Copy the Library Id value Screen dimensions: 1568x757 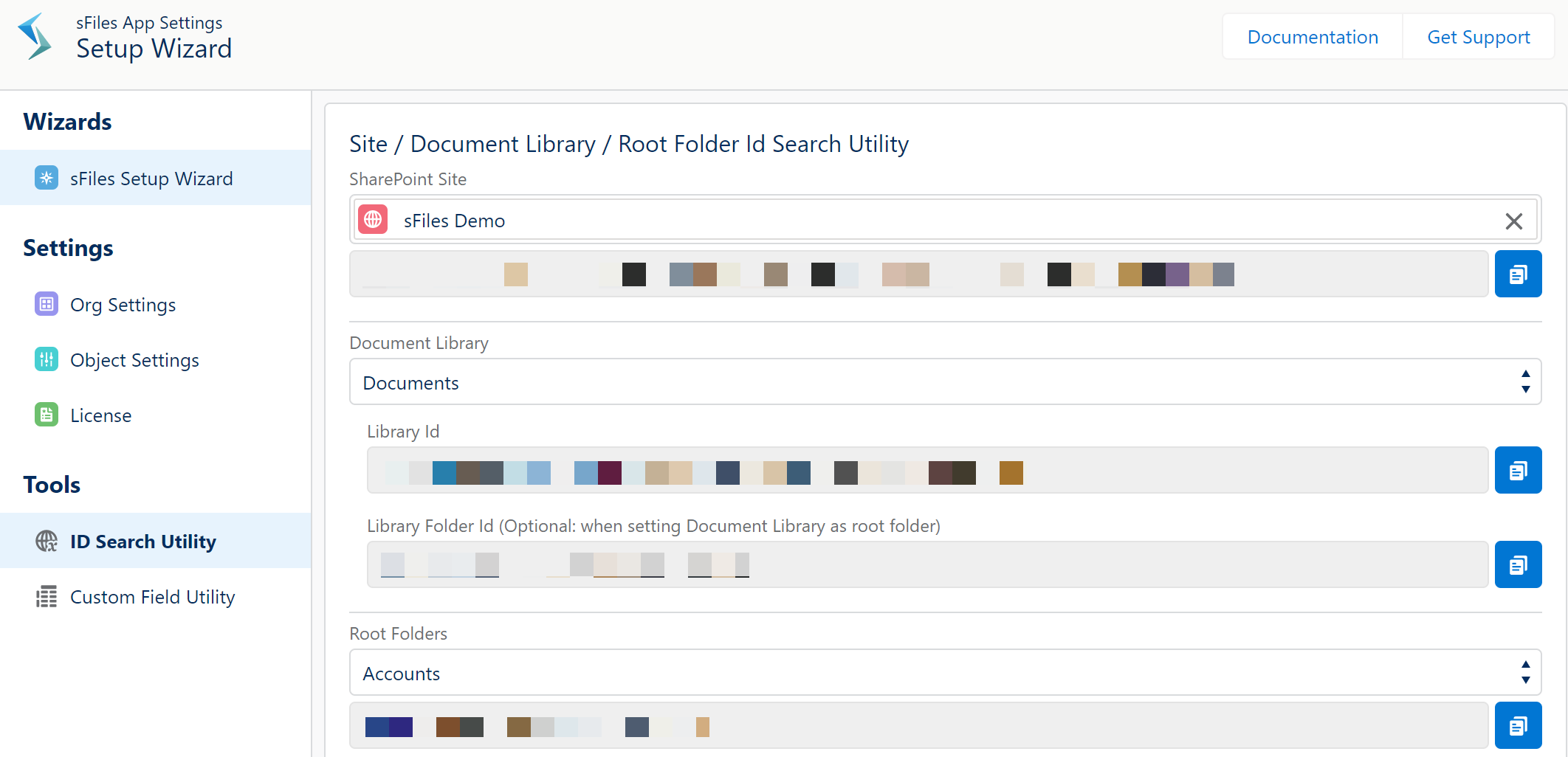(1518, 470)
